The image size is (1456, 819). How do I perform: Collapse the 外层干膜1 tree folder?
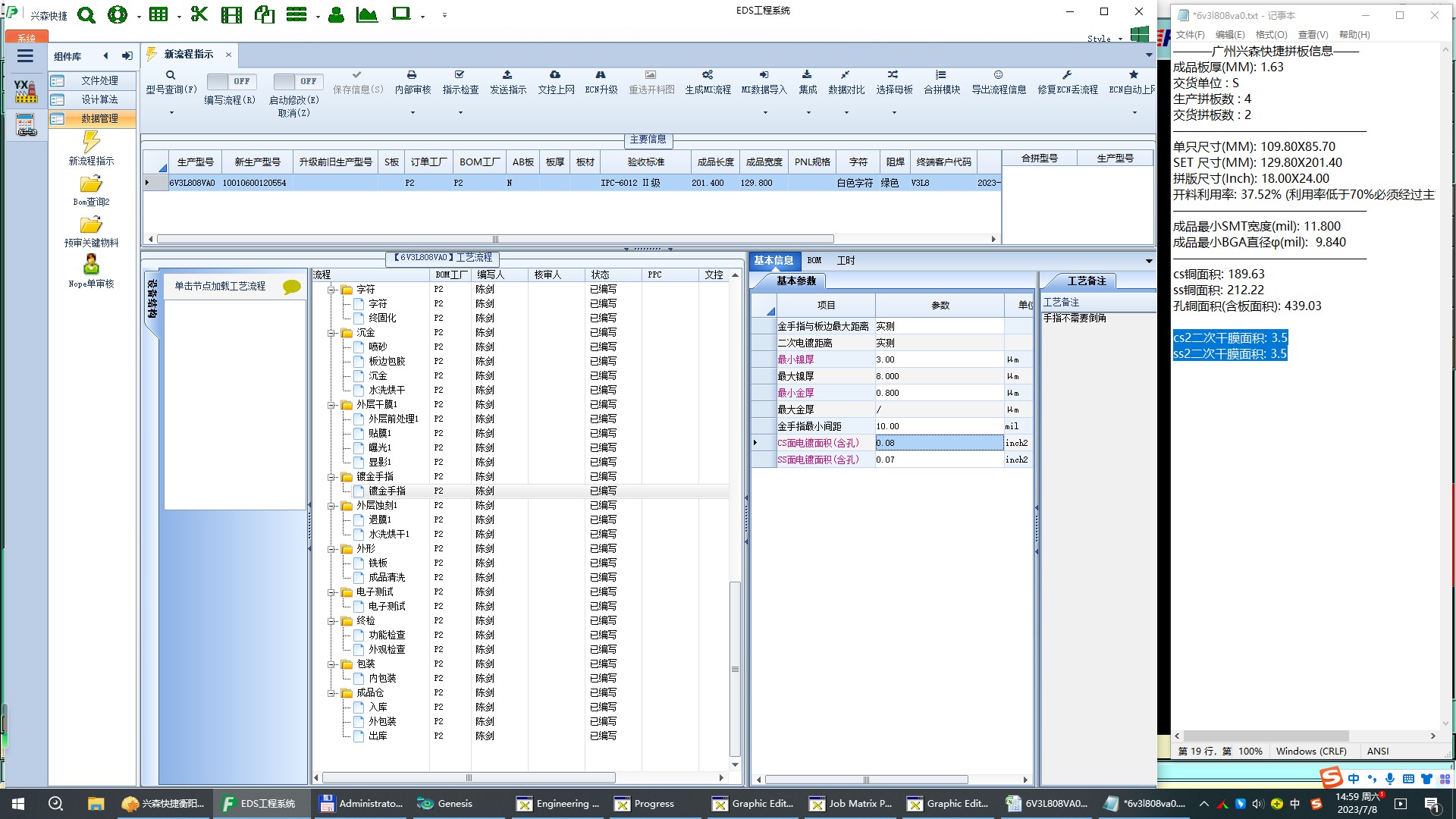331,405
